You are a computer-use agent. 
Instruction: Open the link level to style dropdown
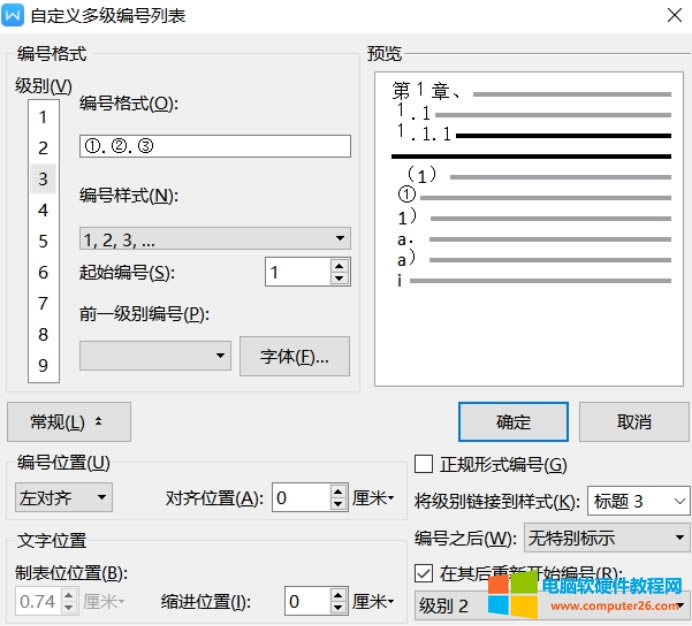pos(639,500)
